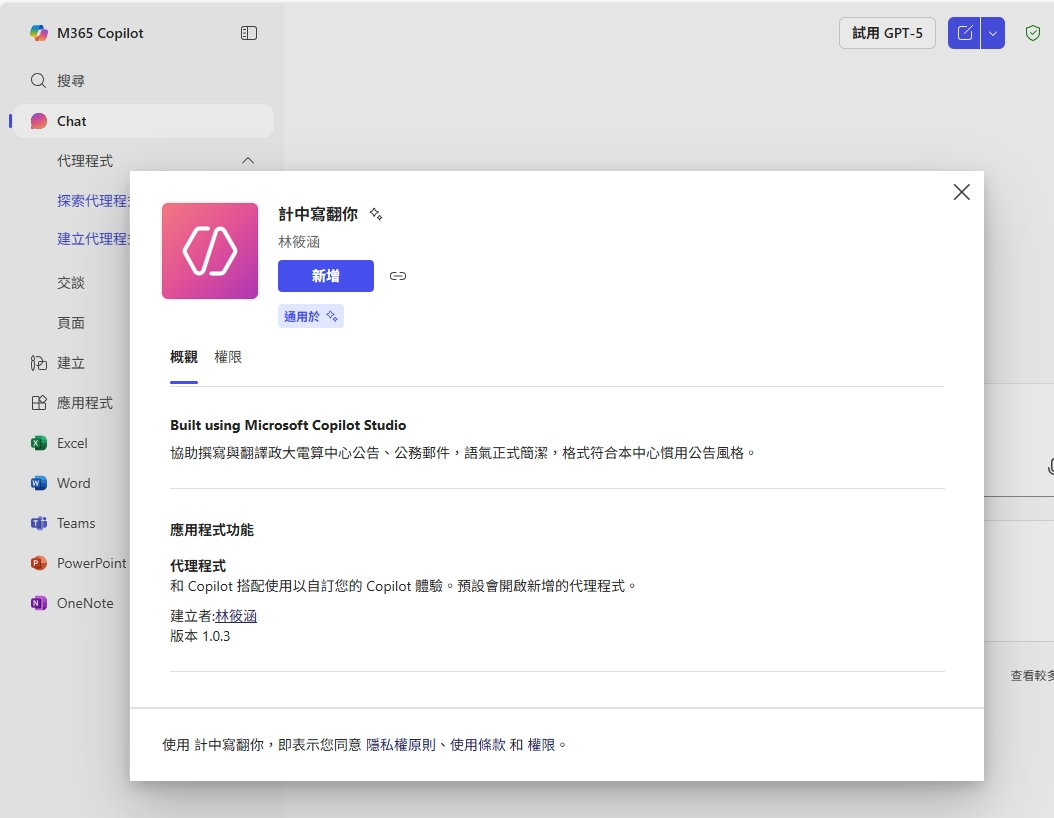Image resolution: width=1054 pixels, height=818 pixels.
Task: Close the agent details dialog
Action: (961, 192)
